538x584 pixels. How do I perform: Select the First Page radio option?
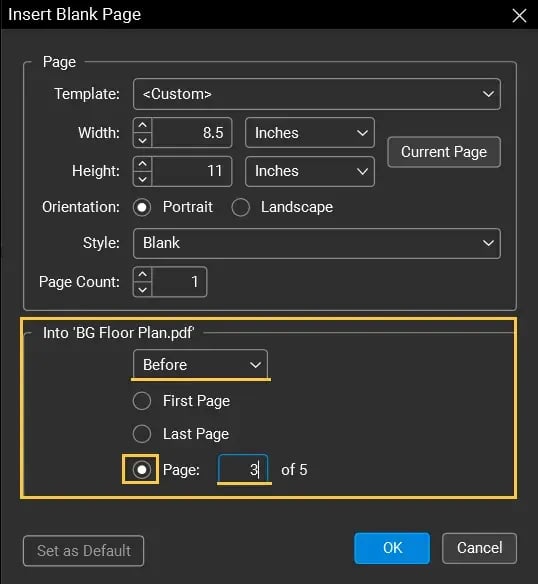142,401
